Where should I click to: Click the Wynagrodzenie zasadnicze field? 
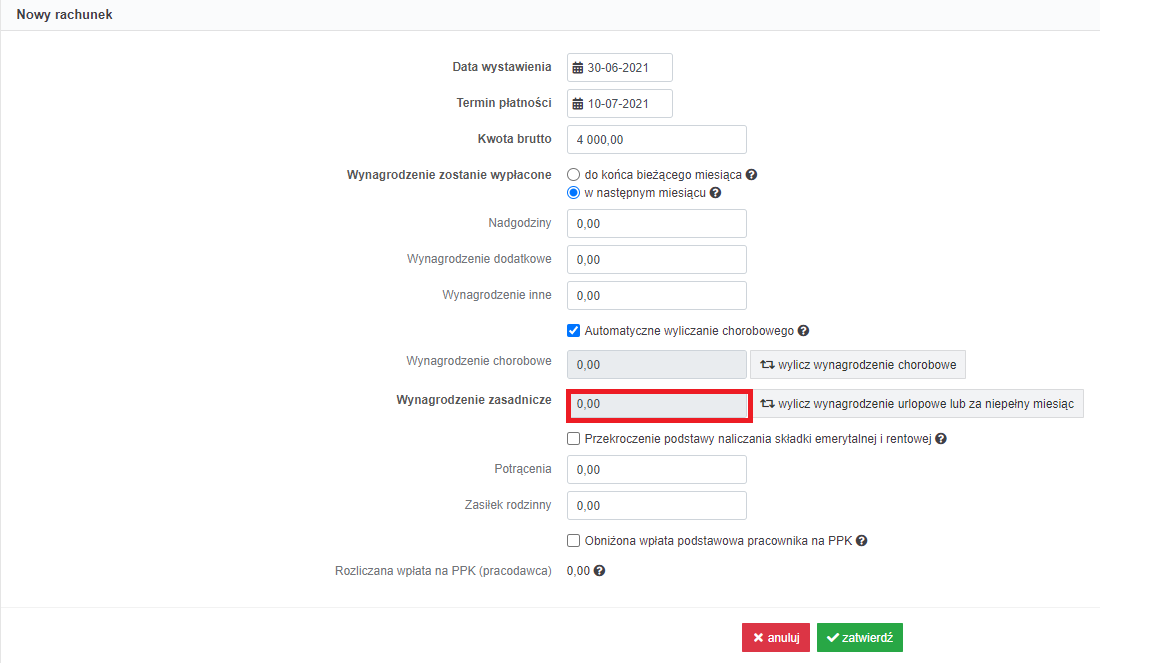point(659,404)
